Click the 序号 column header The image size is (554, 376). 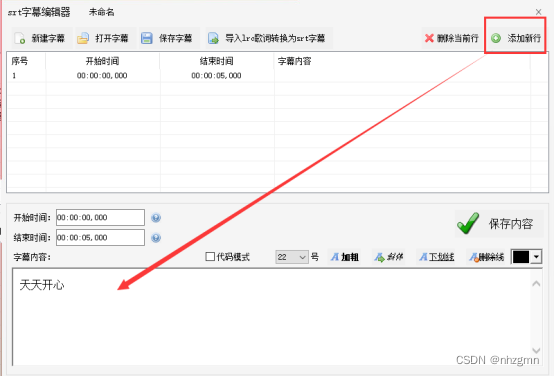point(26,61)
